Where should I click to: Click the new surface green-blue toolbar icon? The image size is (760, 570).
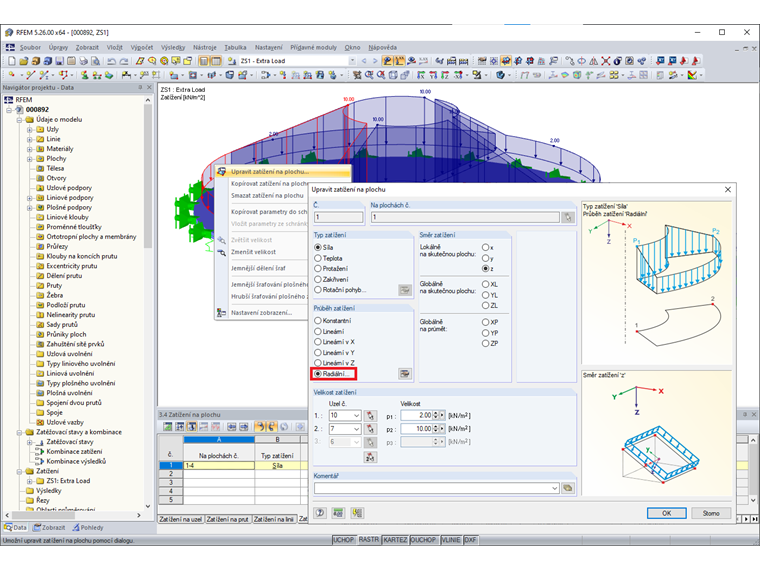pyautogui.click(x=109, y=75)
